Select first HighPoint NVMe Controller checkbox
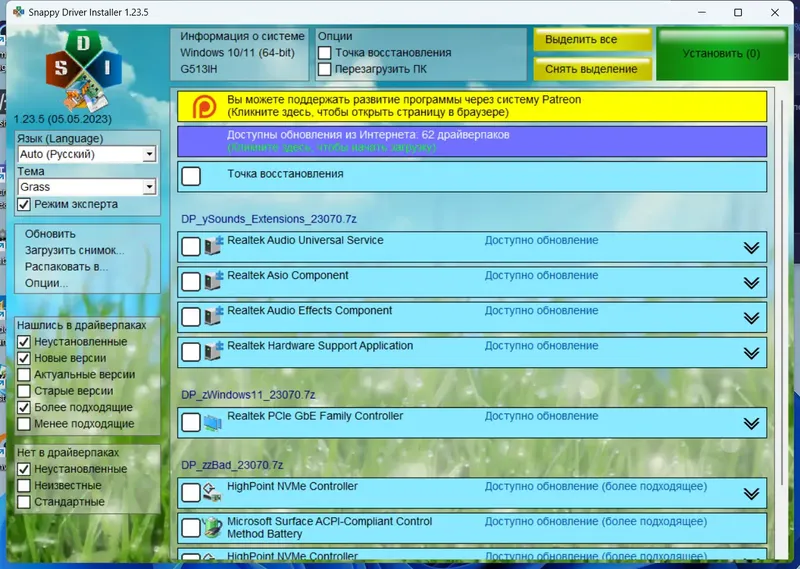800x569 pixels. click(191, 493)
